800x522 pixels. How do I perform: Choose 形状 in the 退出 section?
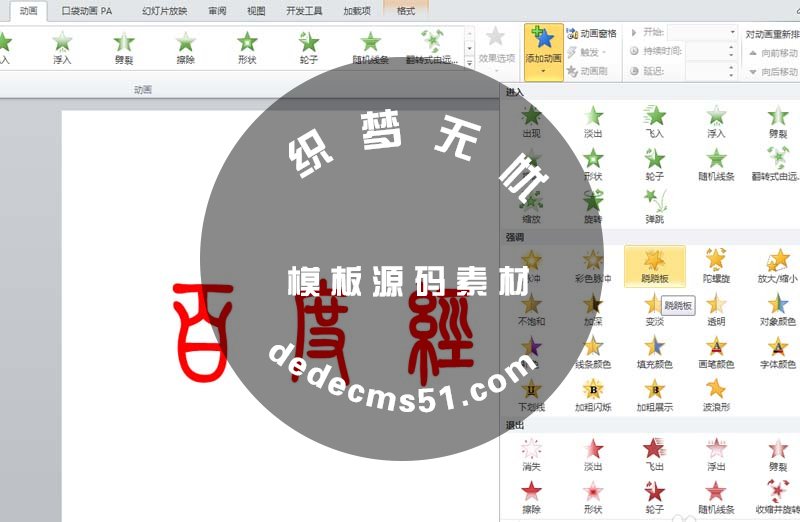pos(593,497)
